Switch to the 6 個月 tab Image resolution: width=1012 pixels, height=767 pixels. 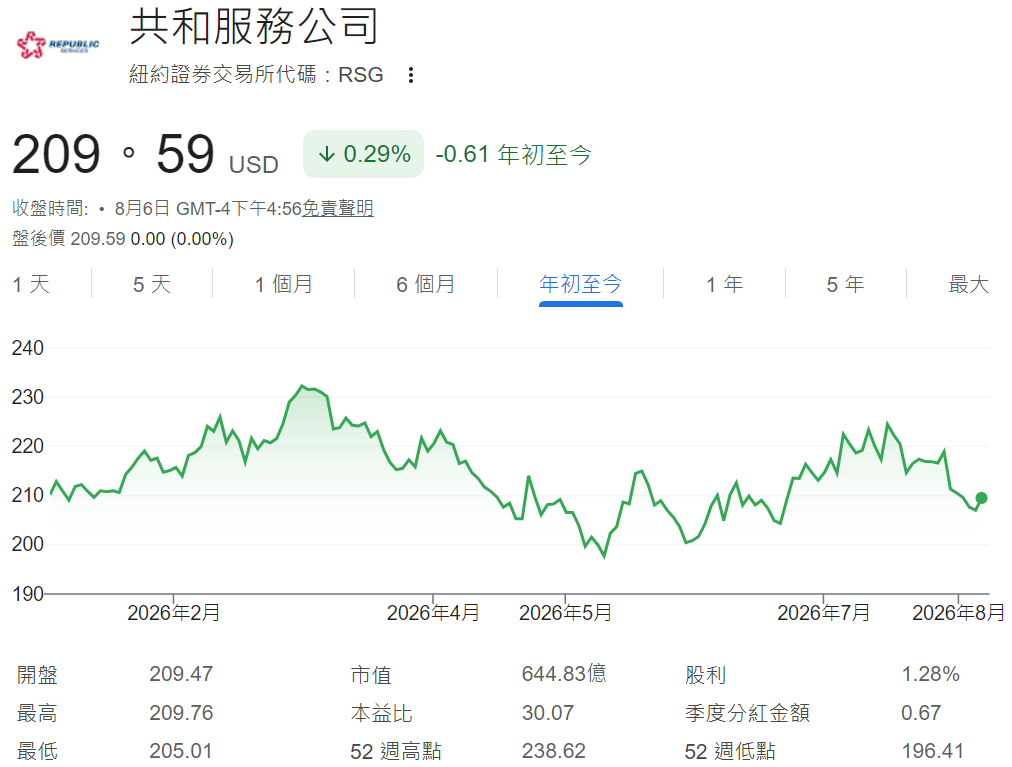425,284
